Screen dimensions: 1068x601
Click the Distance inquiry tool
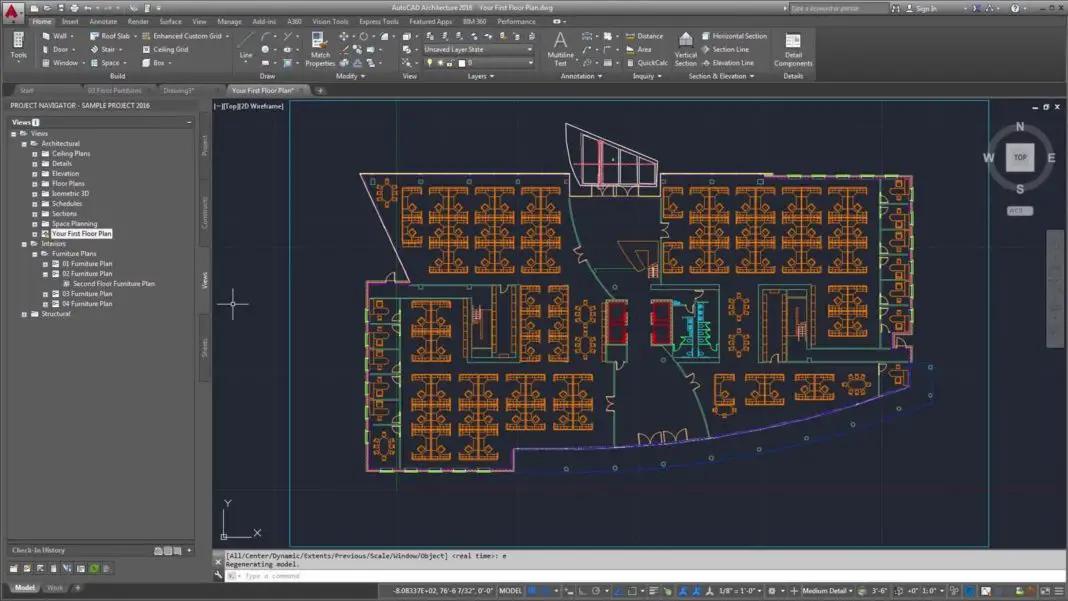[644, 36]
